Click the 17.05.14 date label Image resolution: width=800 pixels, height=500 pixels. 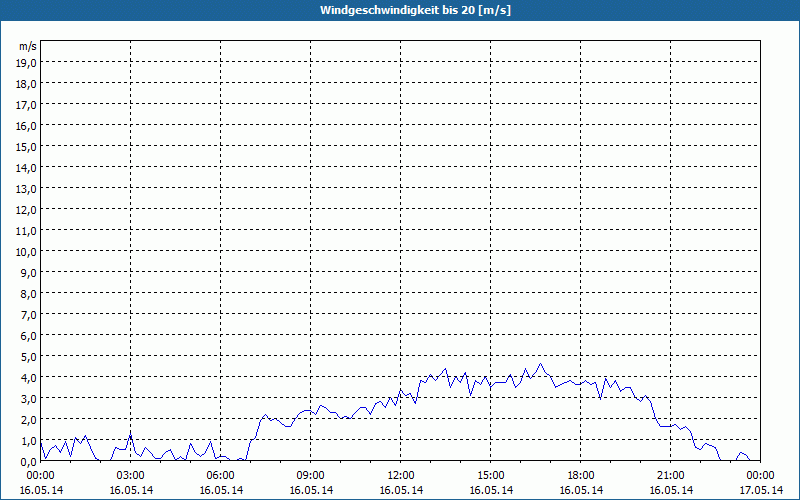(761, 490)
